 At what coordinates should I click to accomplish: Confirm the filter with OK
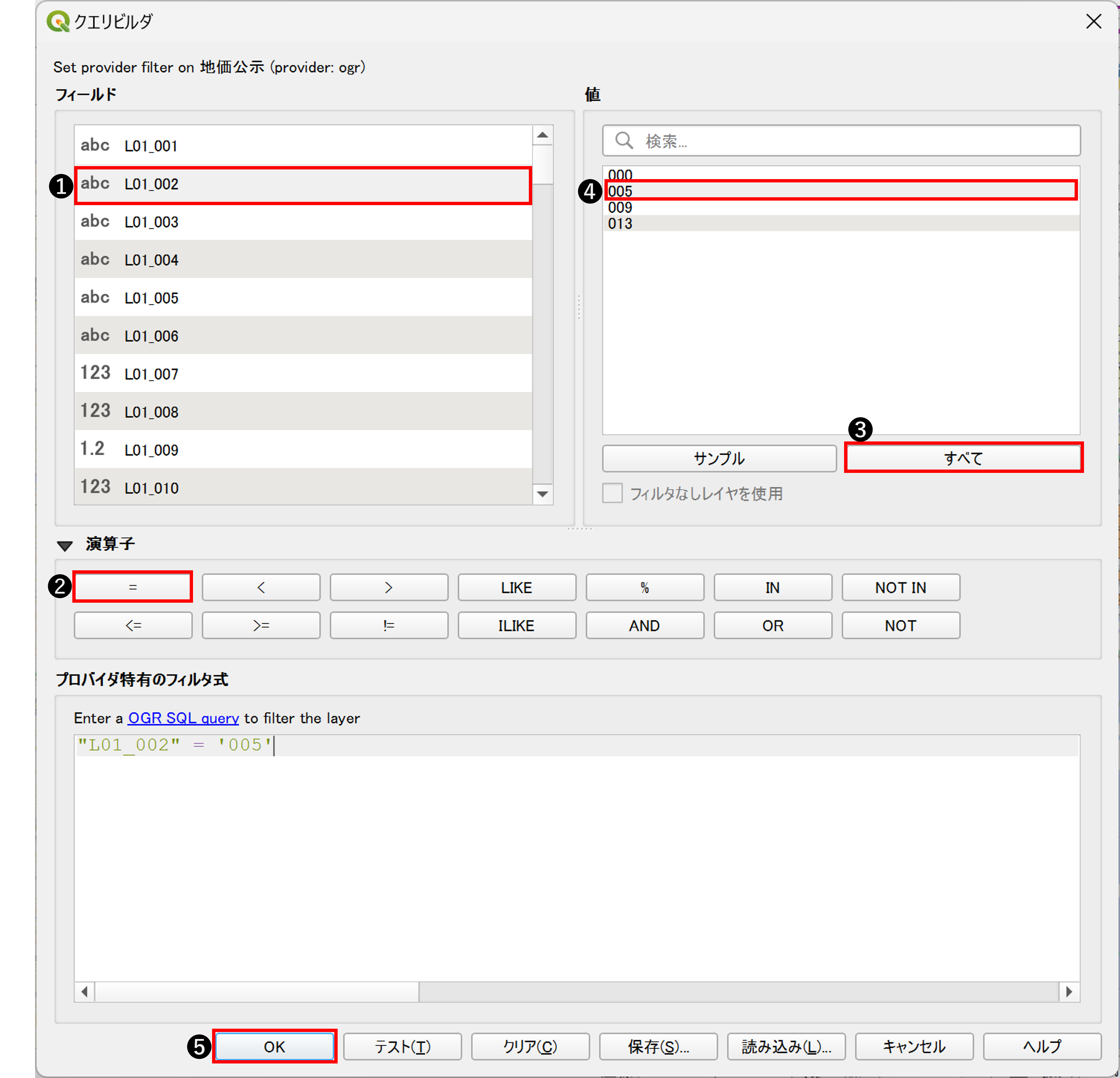pyautogui.click(x=275, y=1047)
